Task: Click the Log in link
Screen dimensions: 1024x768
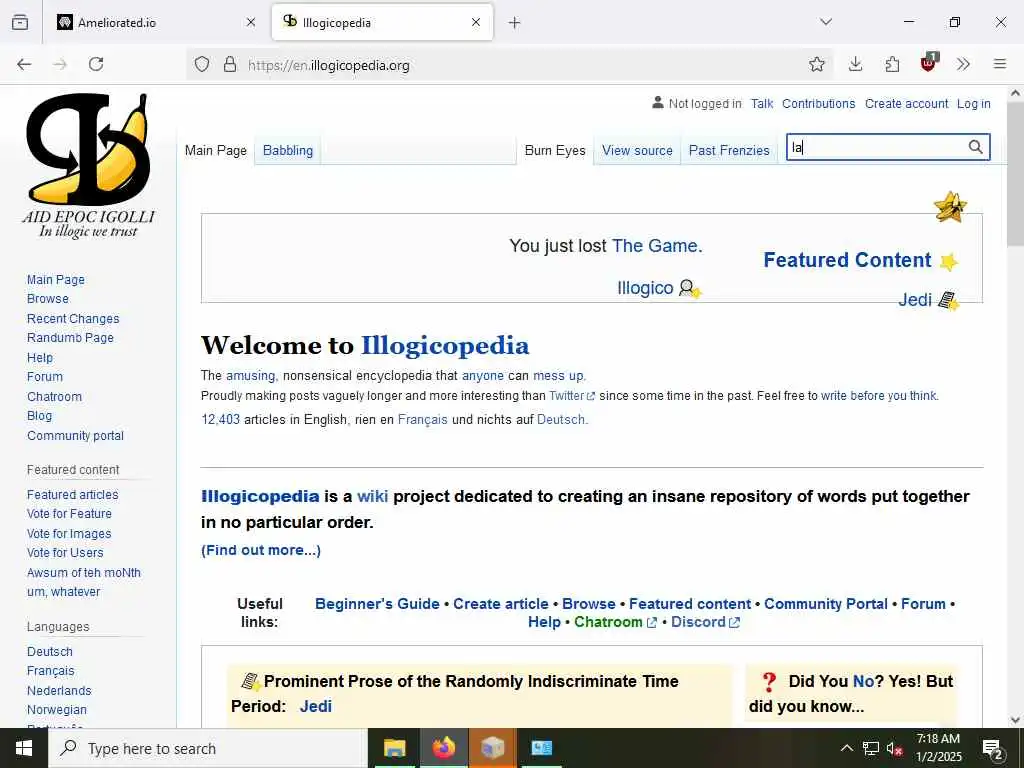Action: (973, 103)
